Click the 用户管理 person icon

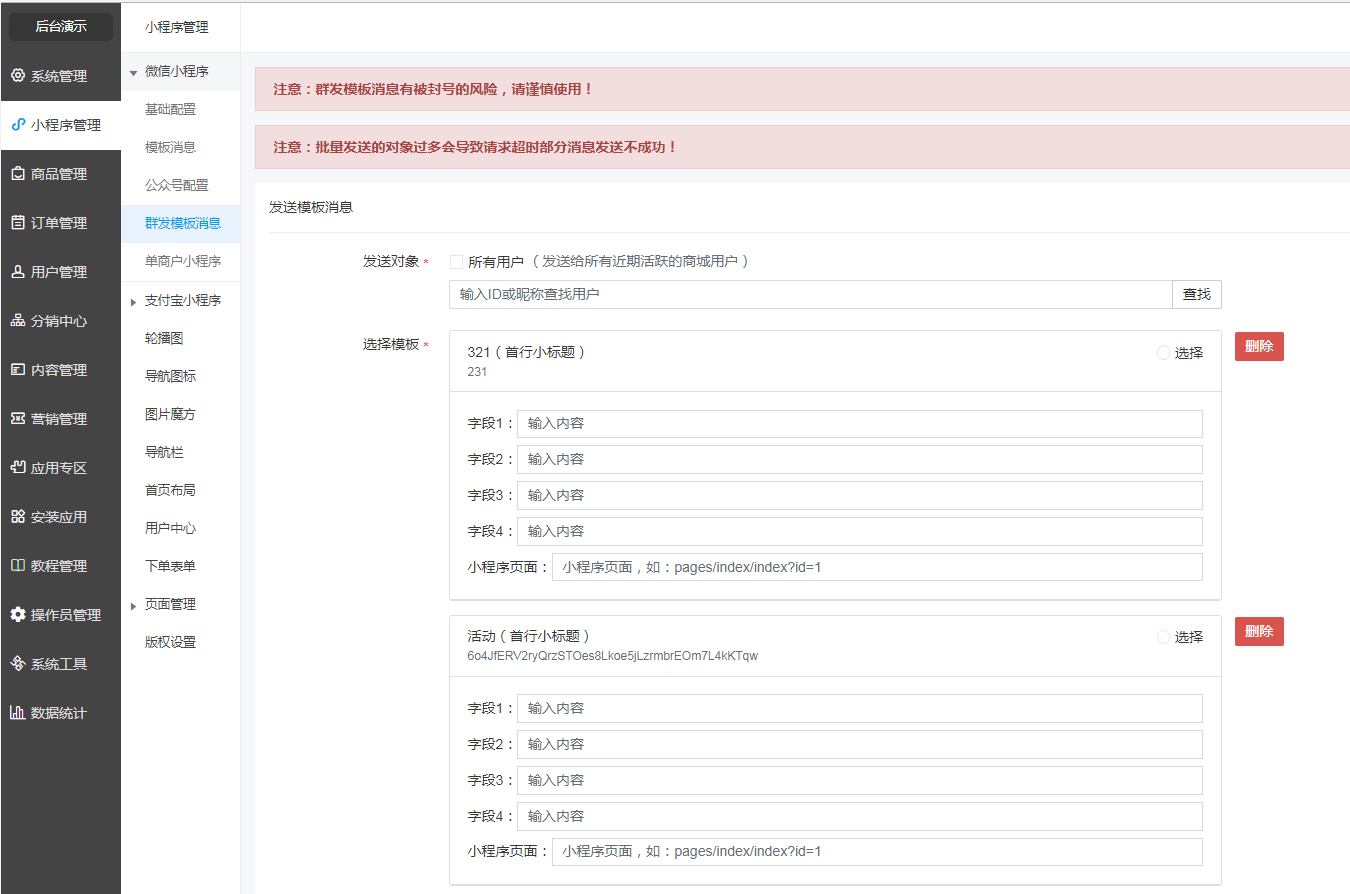point(18,272)
